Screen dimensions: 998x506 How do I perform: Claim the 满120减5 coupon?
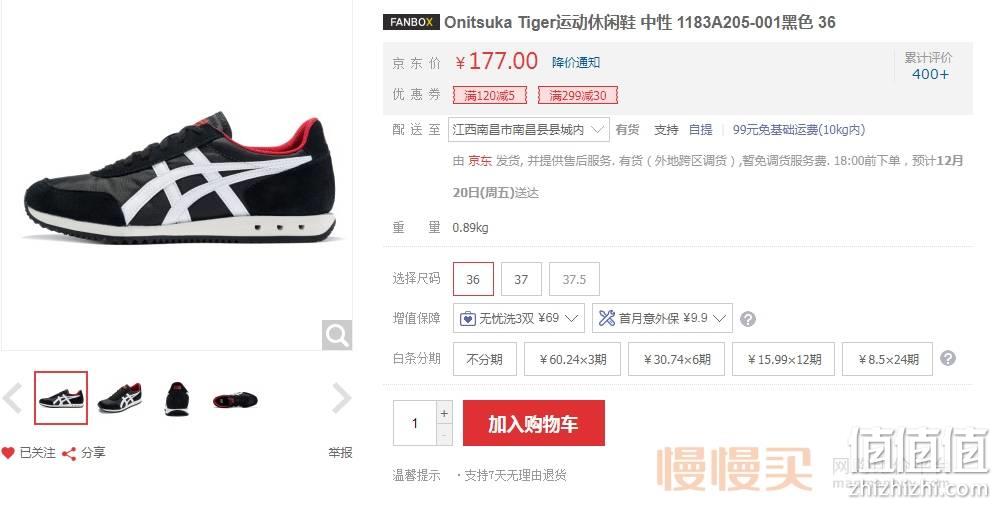click(489, 95)
